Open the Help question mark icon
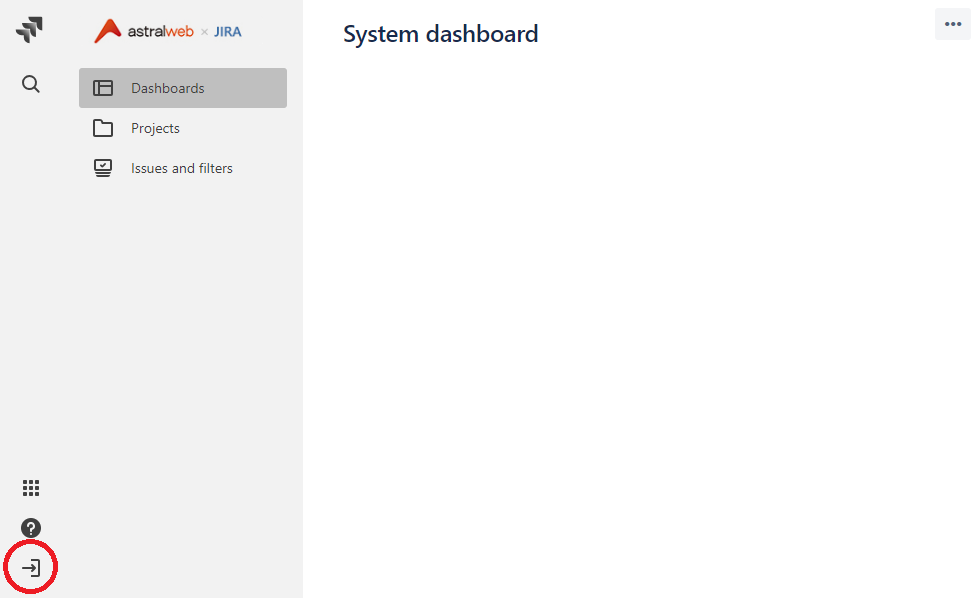This screenshot has width=979, height=598. point(31,528)
